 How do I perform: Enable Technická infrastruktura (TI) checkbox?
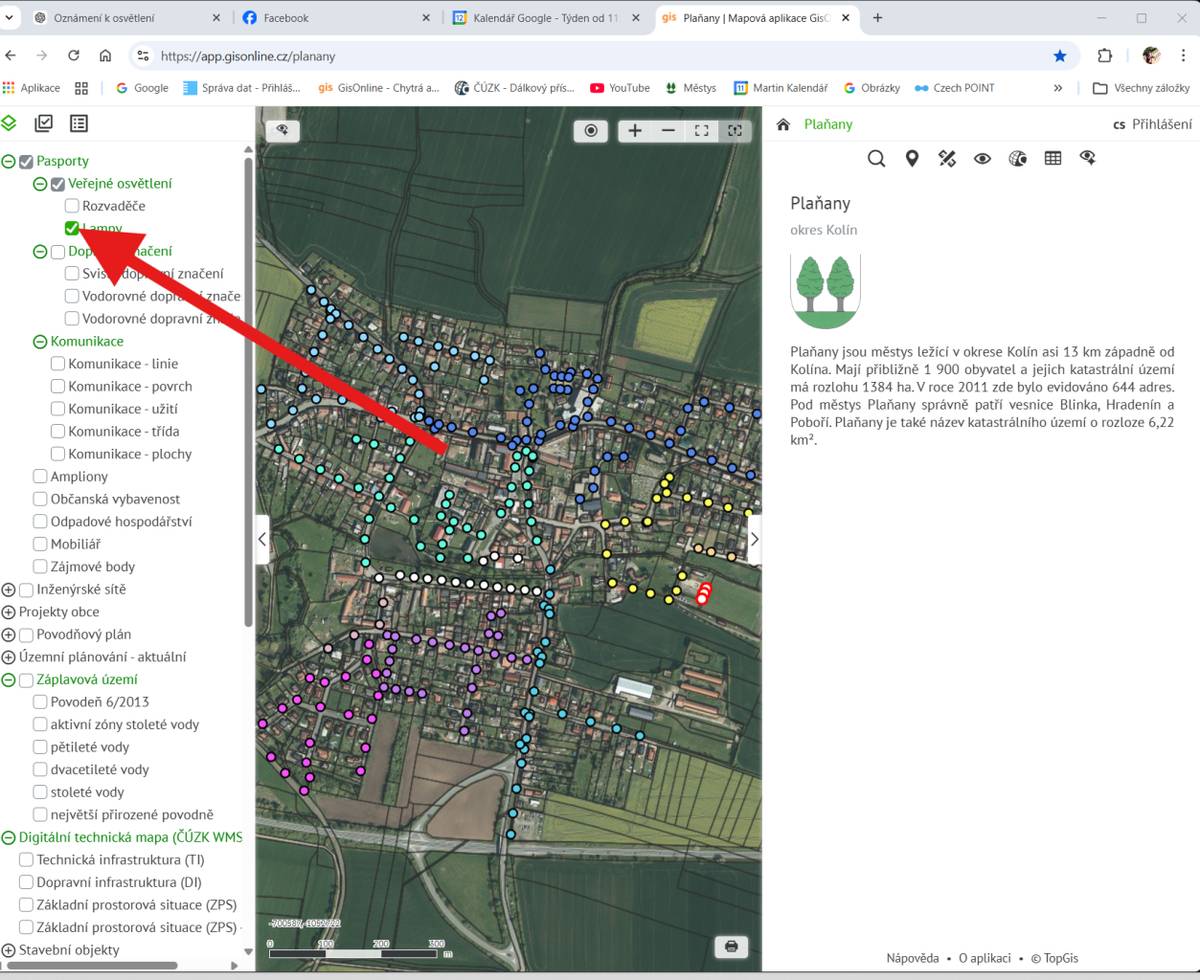[26, 860]
